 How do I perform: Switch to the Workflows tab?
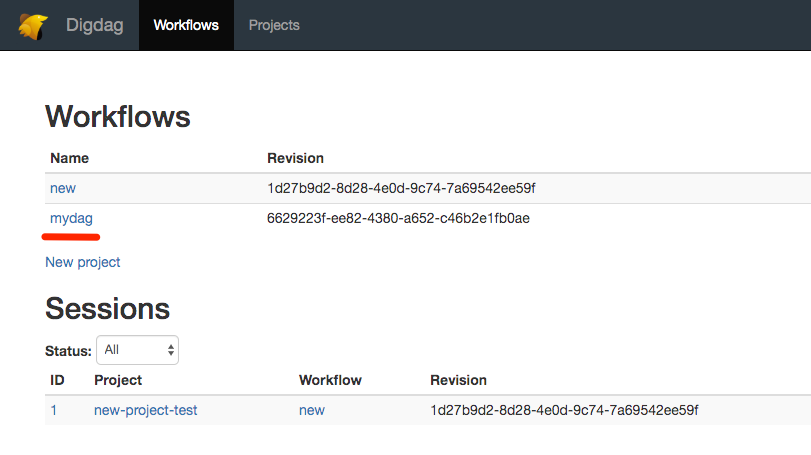(x=186, y=25)
